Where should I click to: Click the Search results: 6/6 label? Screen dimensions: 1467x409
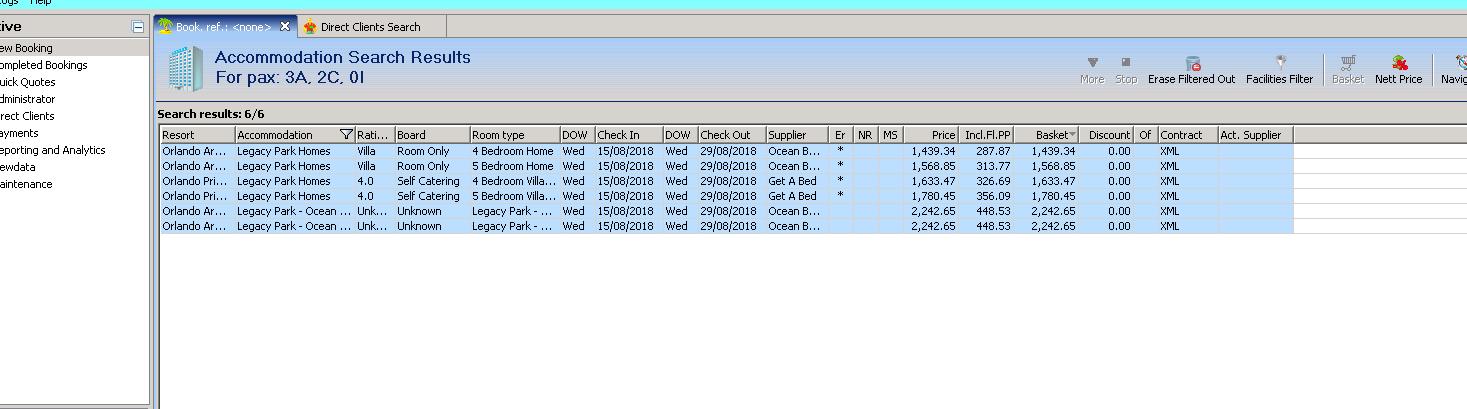click(211, 115)
